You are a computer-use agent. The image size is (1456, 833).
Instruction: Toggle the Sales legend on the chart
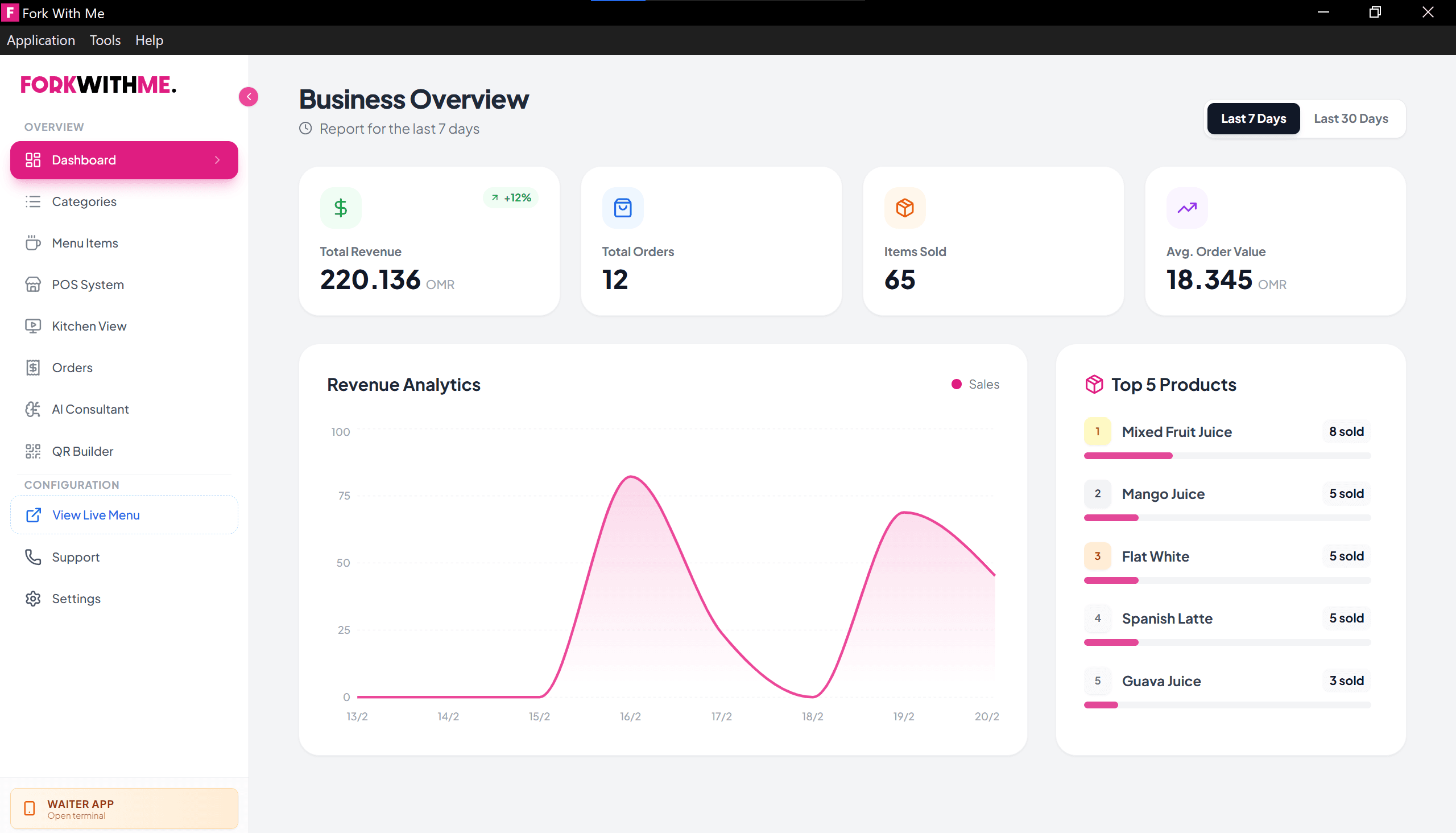[x=974, y=384]
